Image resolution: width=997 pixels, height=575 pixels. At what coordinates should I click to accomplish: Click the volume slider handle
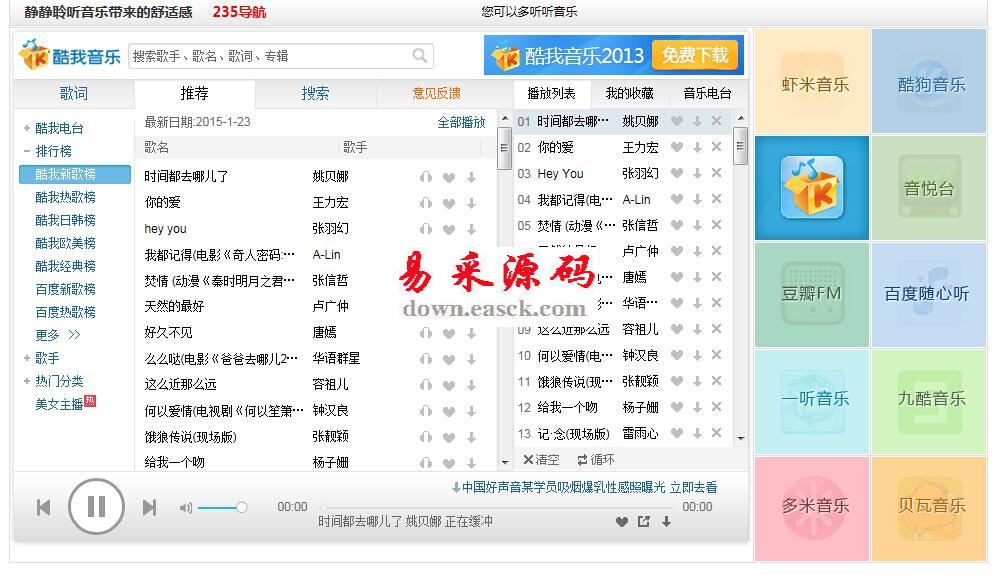241,508
